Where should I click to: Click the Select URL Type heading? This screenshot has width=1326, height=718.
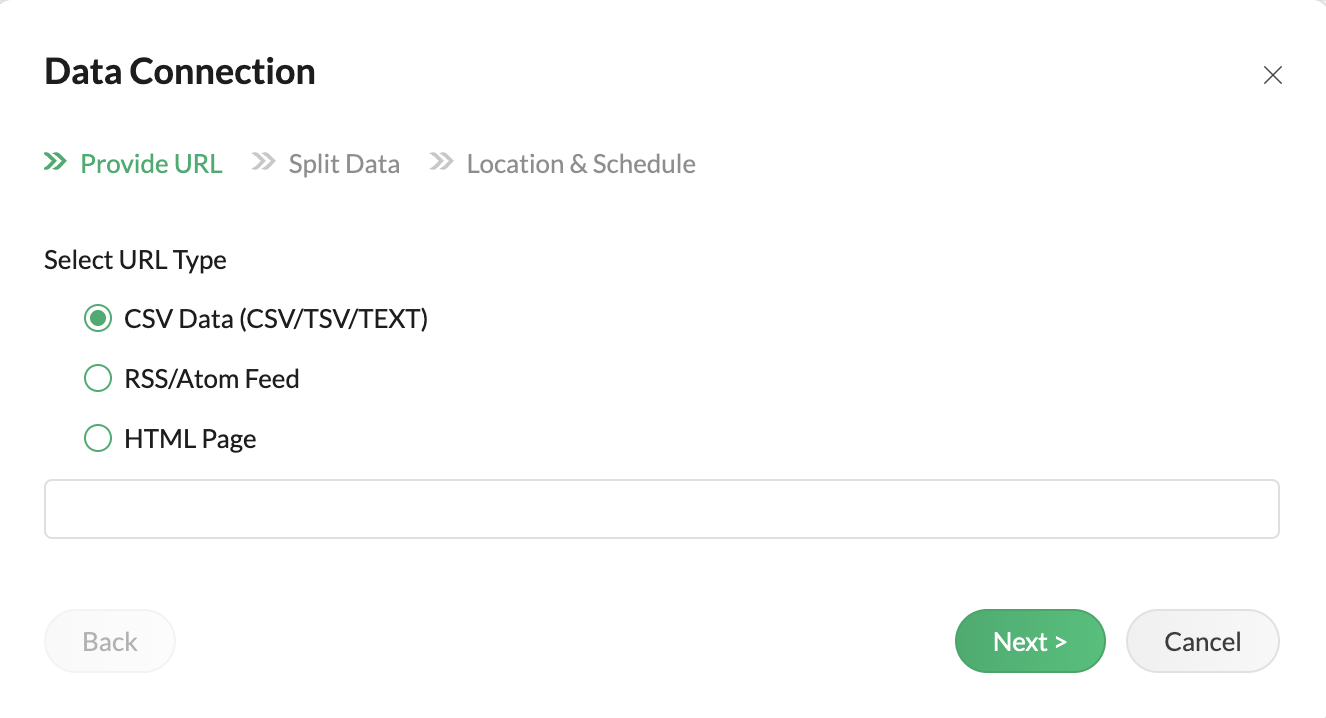[136, 260]
